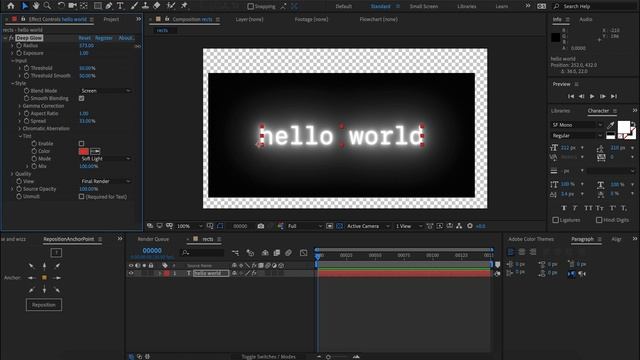Enable the Frame Blending timeline switch icon
Viewport: 640px width, 360px height.
(277, 253)
